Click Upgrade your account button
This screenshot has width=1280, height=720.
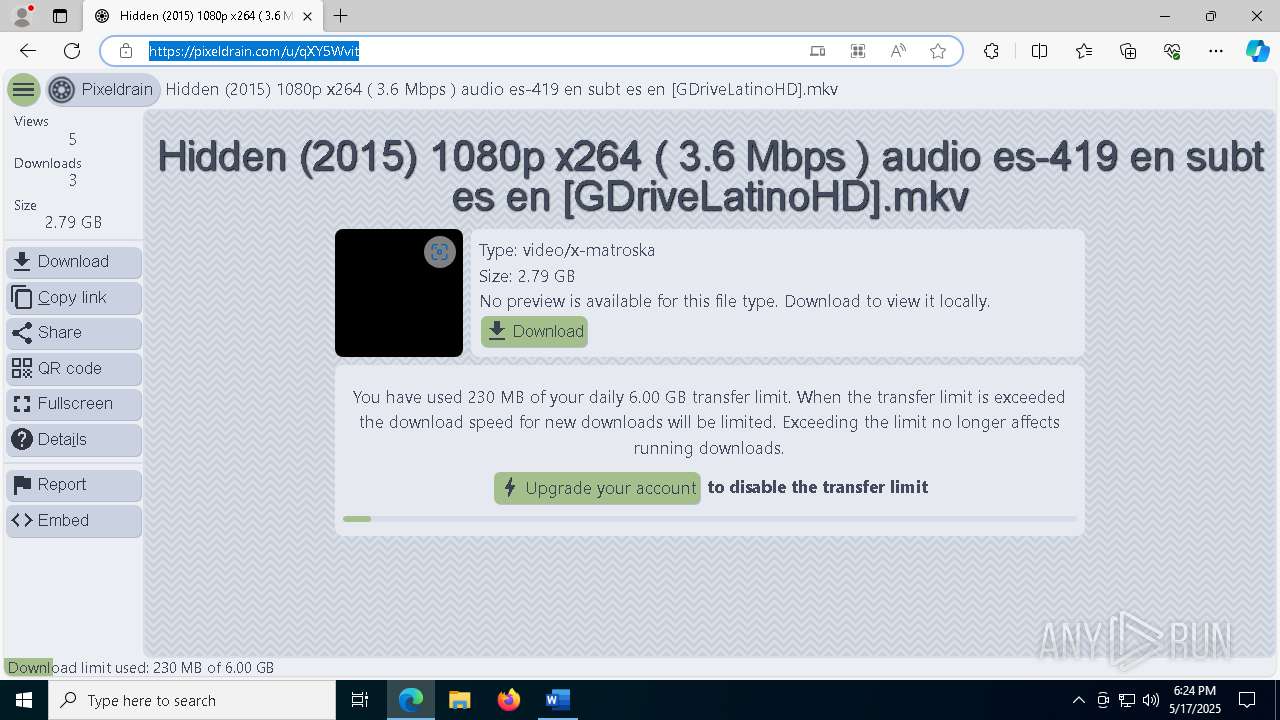(x=597, y=488)
